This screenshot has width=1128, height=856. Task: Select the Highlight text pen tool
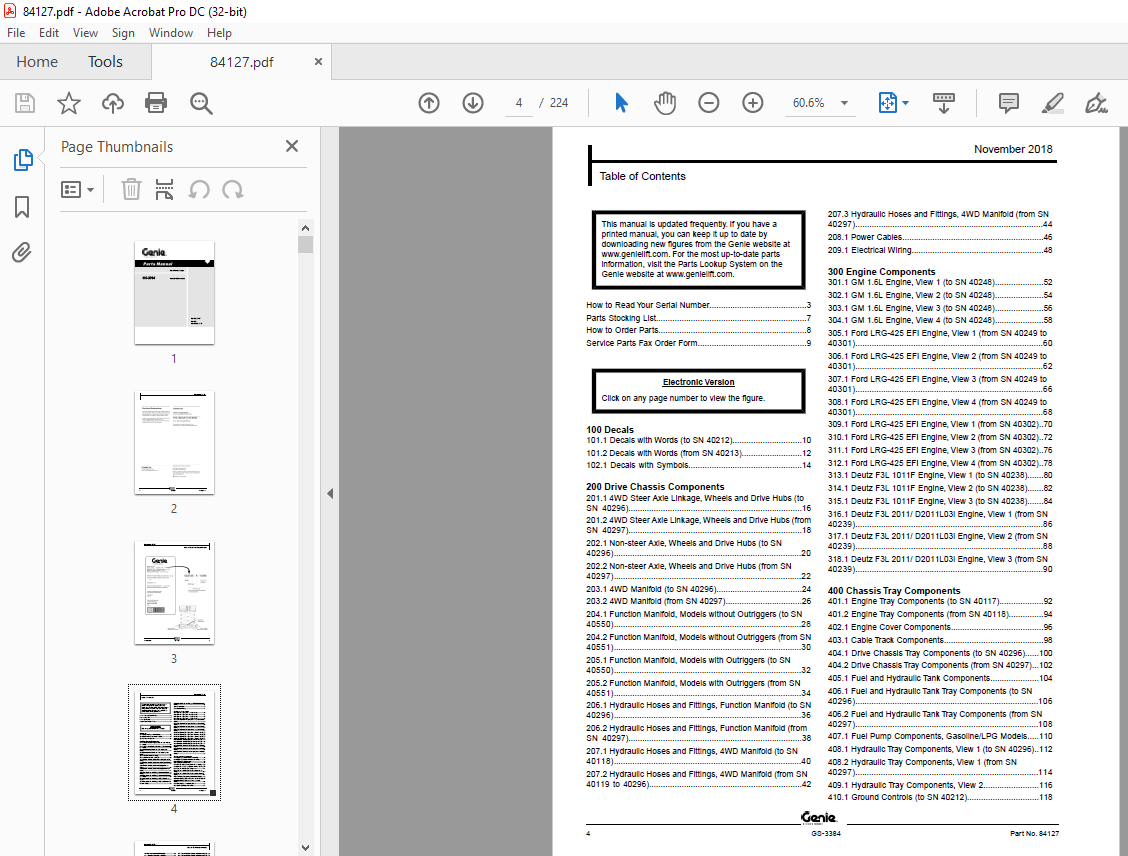point(1052,104)
